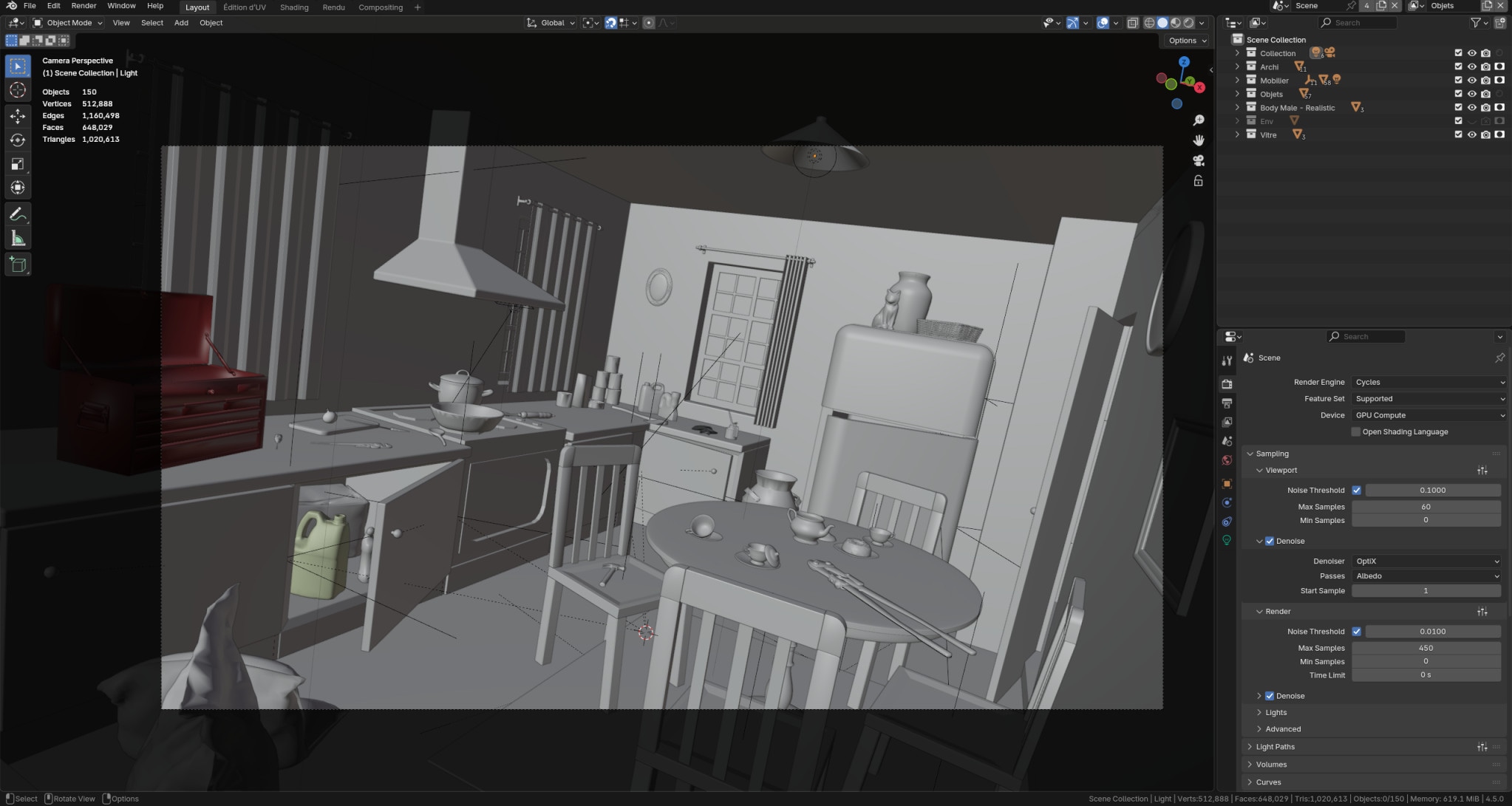
Task: Hide the Archi collection in viewport
Action: pos(1471,67)
